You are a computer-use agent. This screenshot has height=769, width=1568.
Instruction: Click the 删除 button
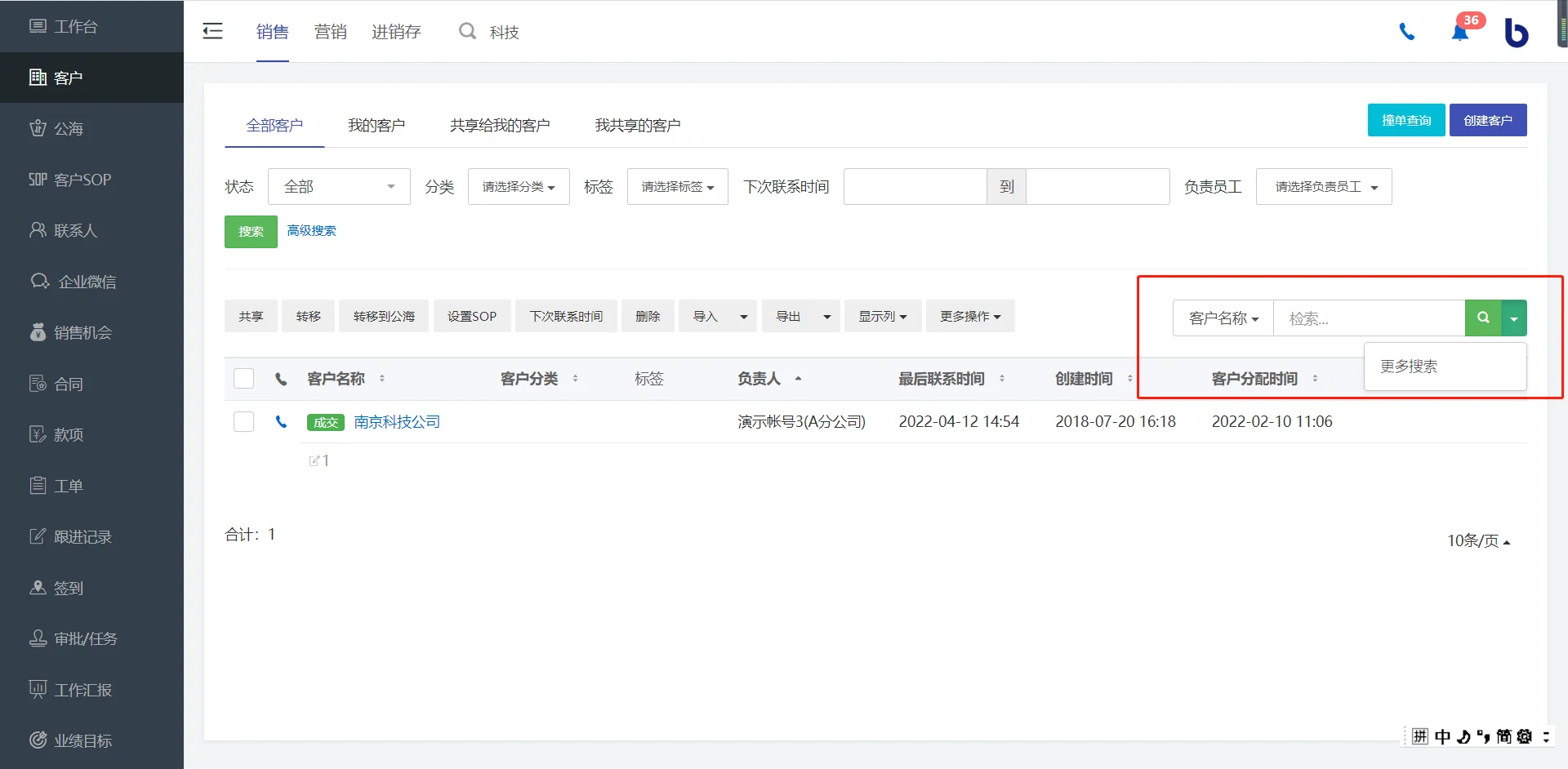point(648,317)
